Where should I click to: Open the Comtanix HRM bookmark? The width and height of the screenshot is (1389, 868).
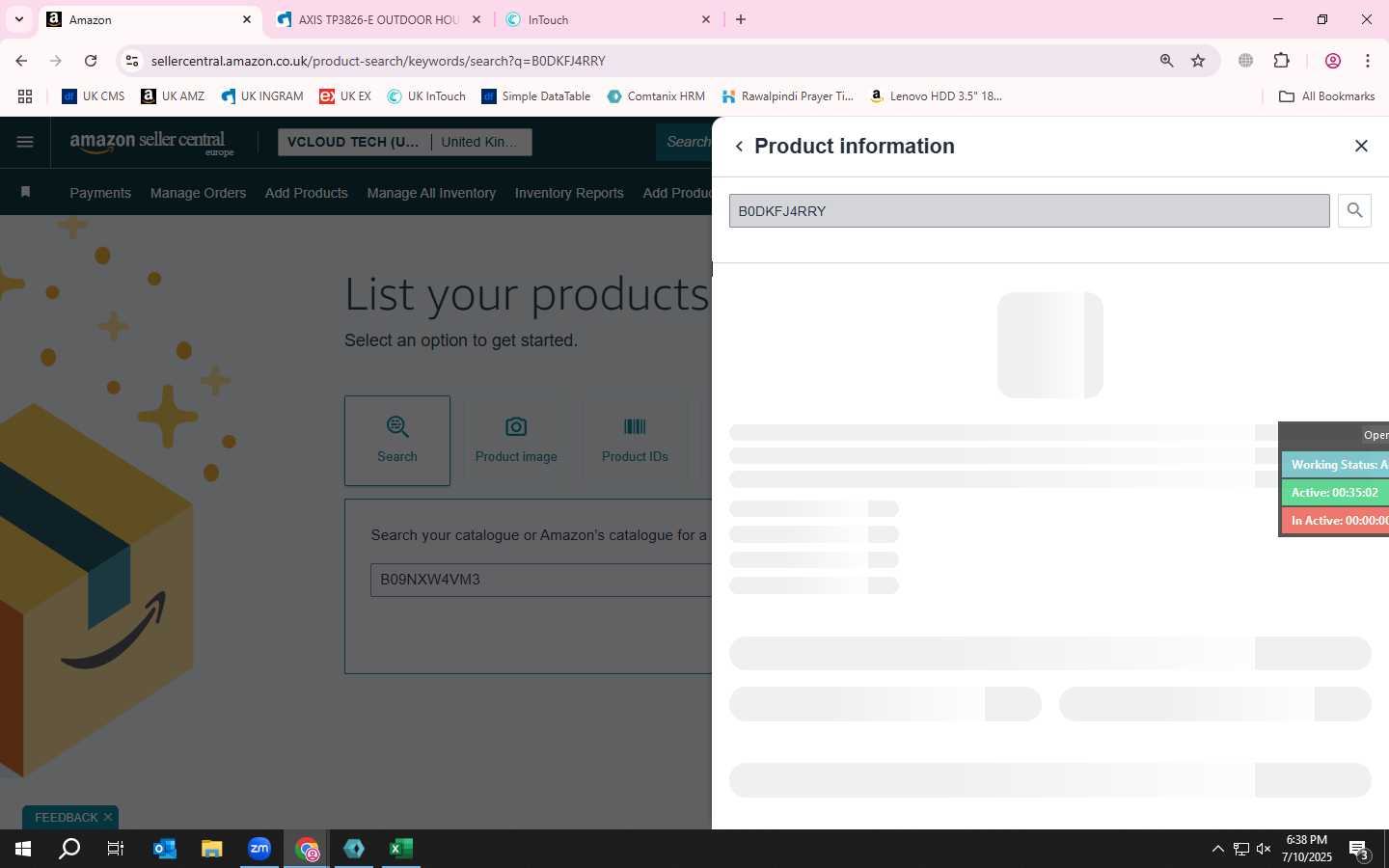point(656,96)
